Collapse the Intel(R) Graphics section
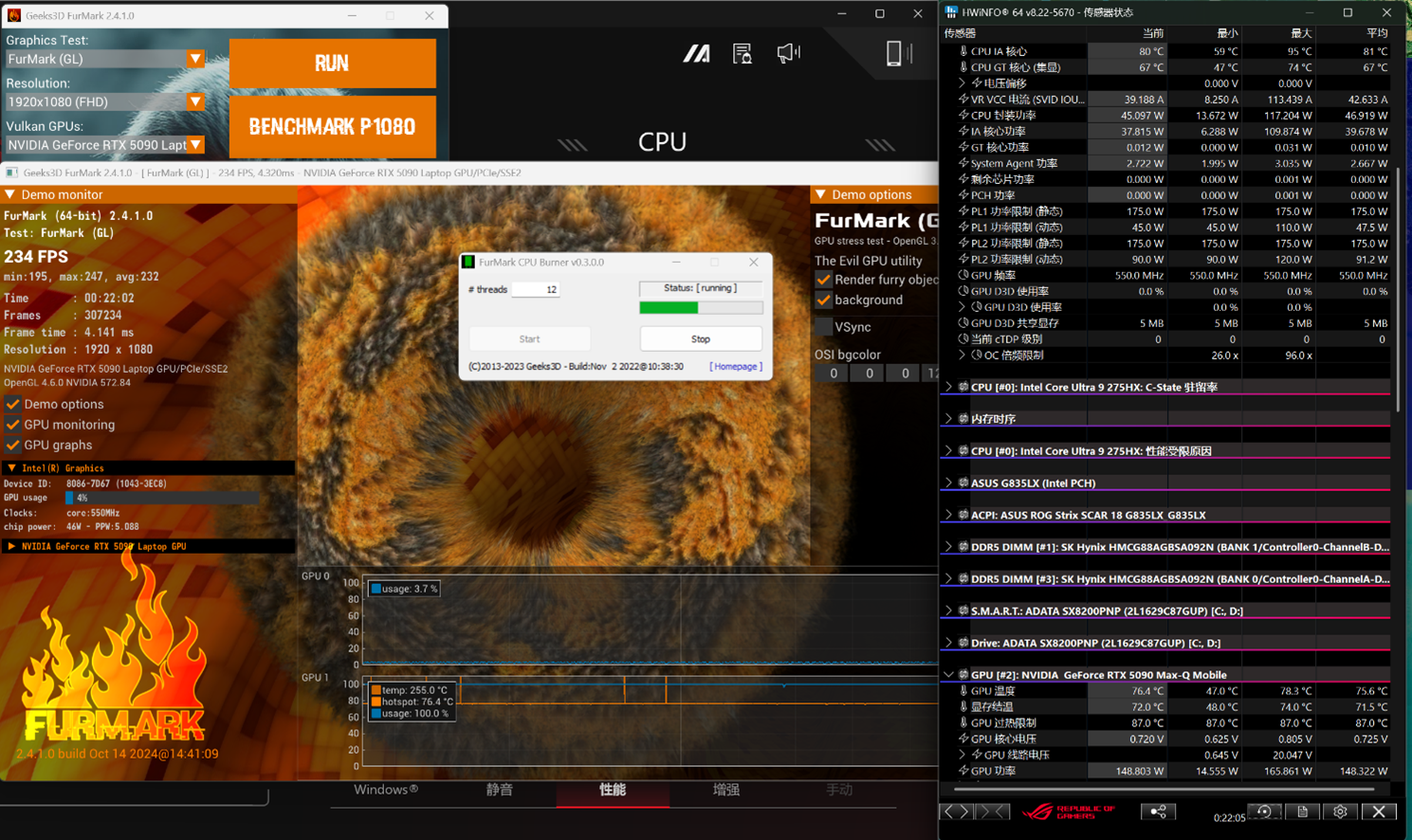 point(11,468)
